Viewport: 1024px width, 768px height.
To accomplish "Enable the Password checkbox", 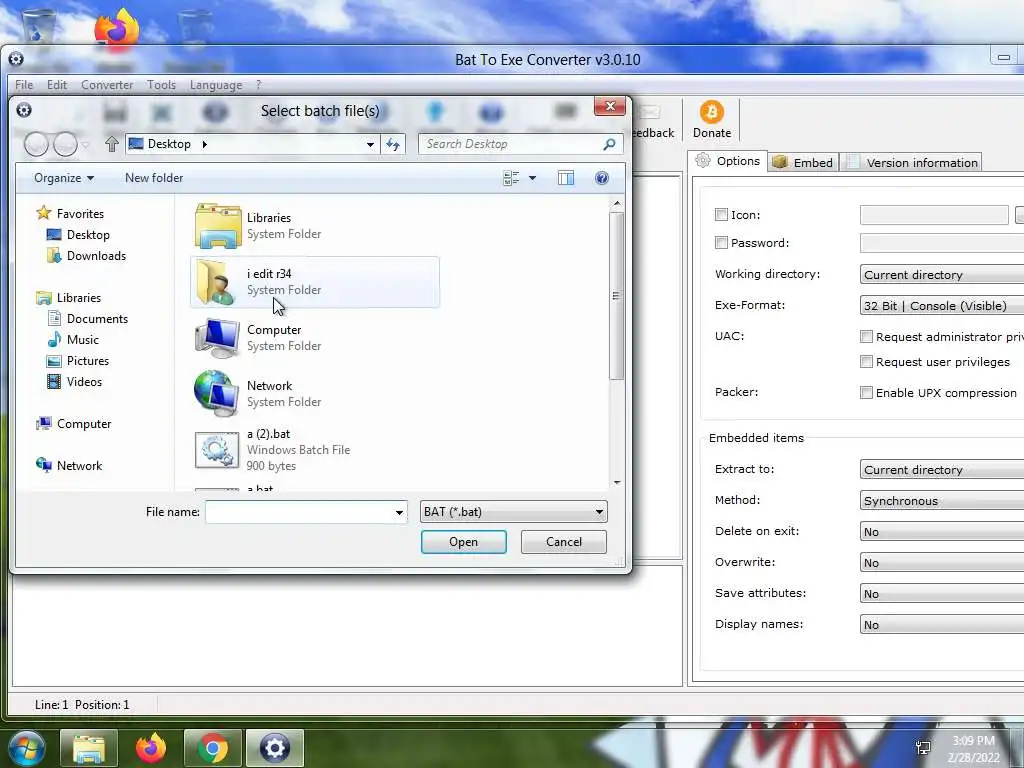I will [x=721, y=243].
